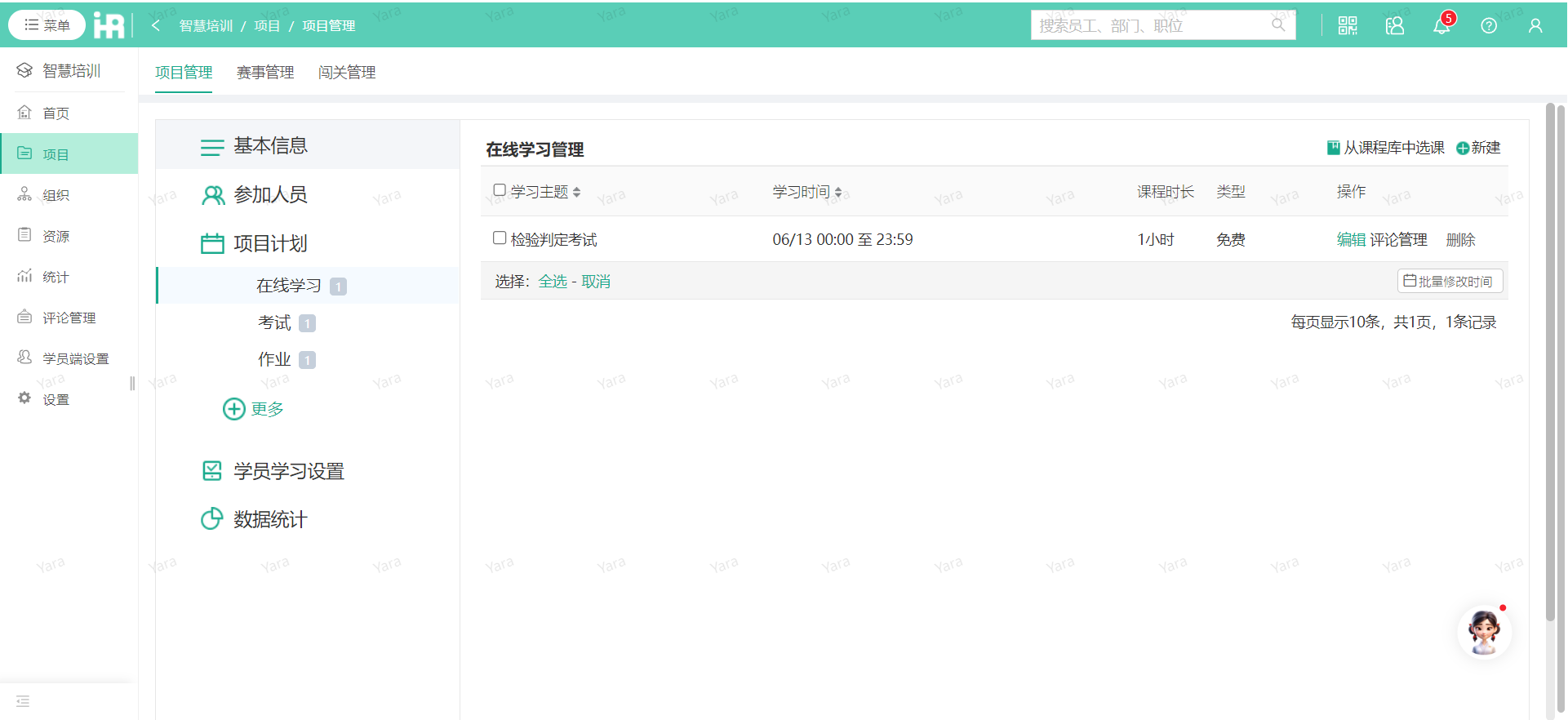This screenshot has height=720, width=1568.
Task: Click the virtual assistant avatar
Action: [x=1484, y=632]
